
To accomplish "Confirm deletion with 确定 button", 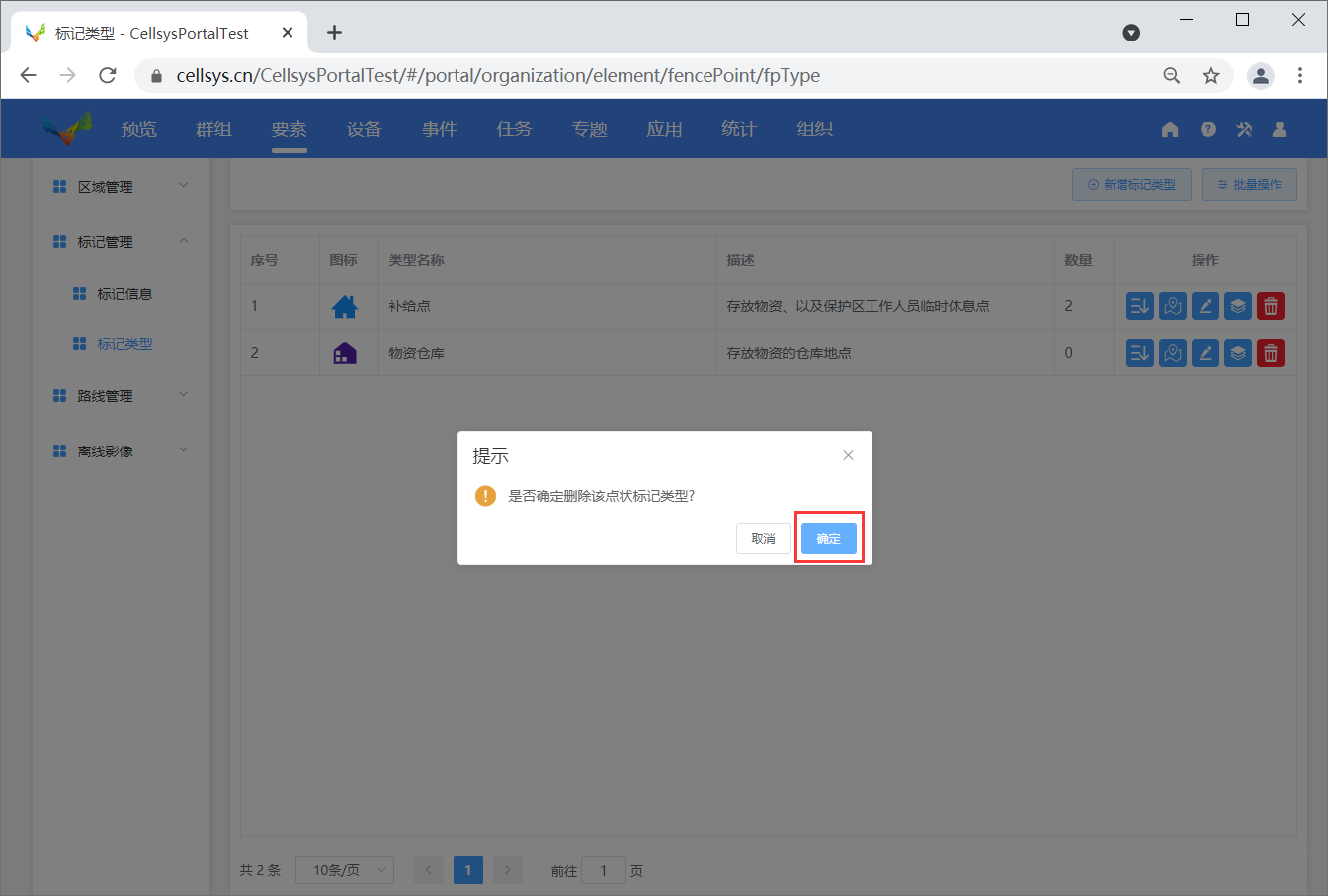I will pyautogui.click(x=828, y=538).
